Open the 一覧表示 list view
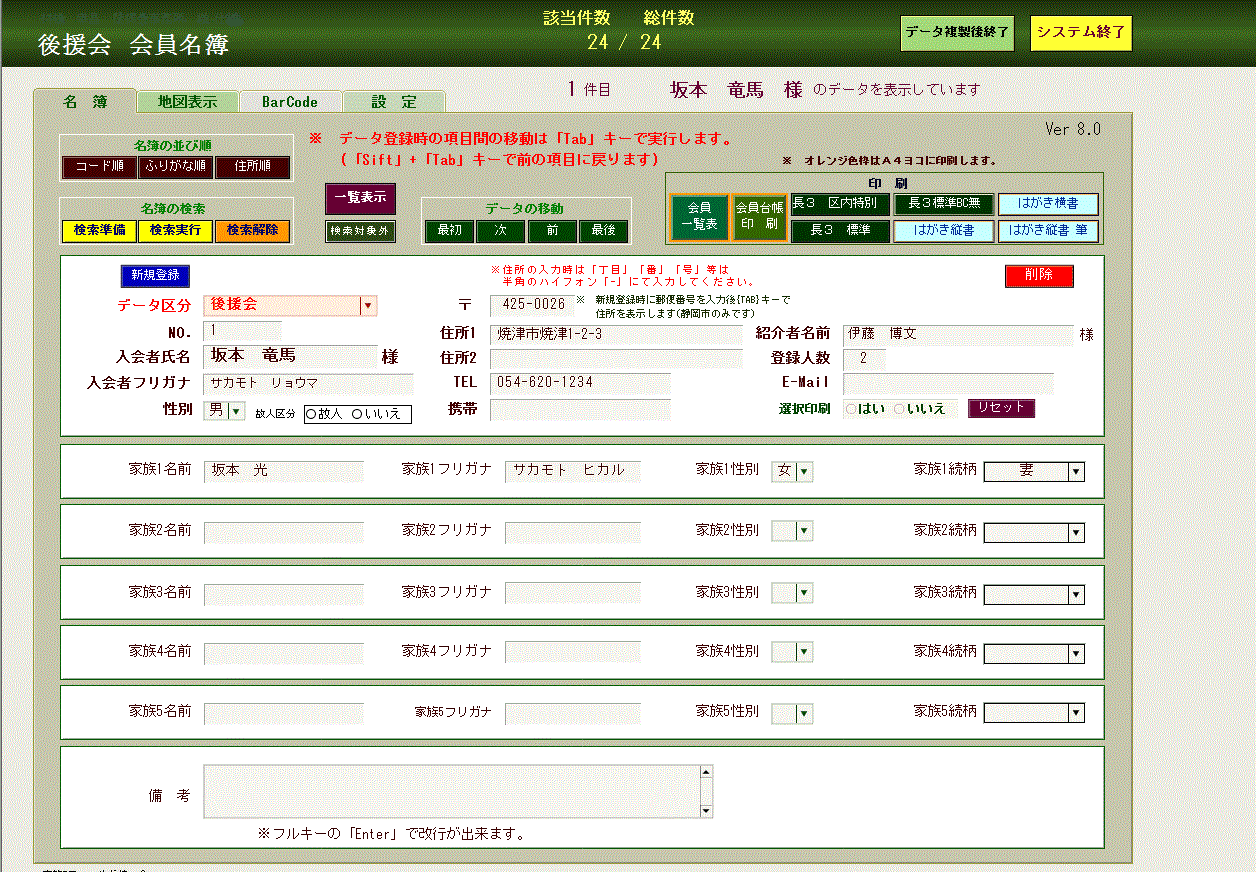 click(x=360, y=198)
